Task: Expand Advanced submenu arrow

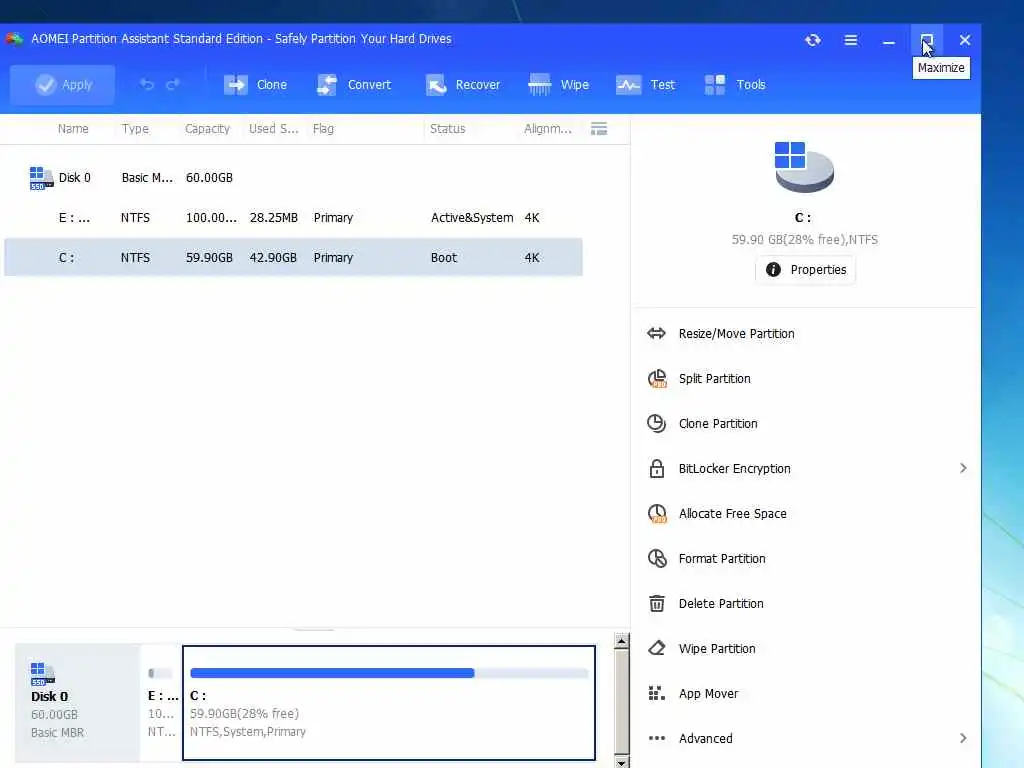Action: click(963, 738)
